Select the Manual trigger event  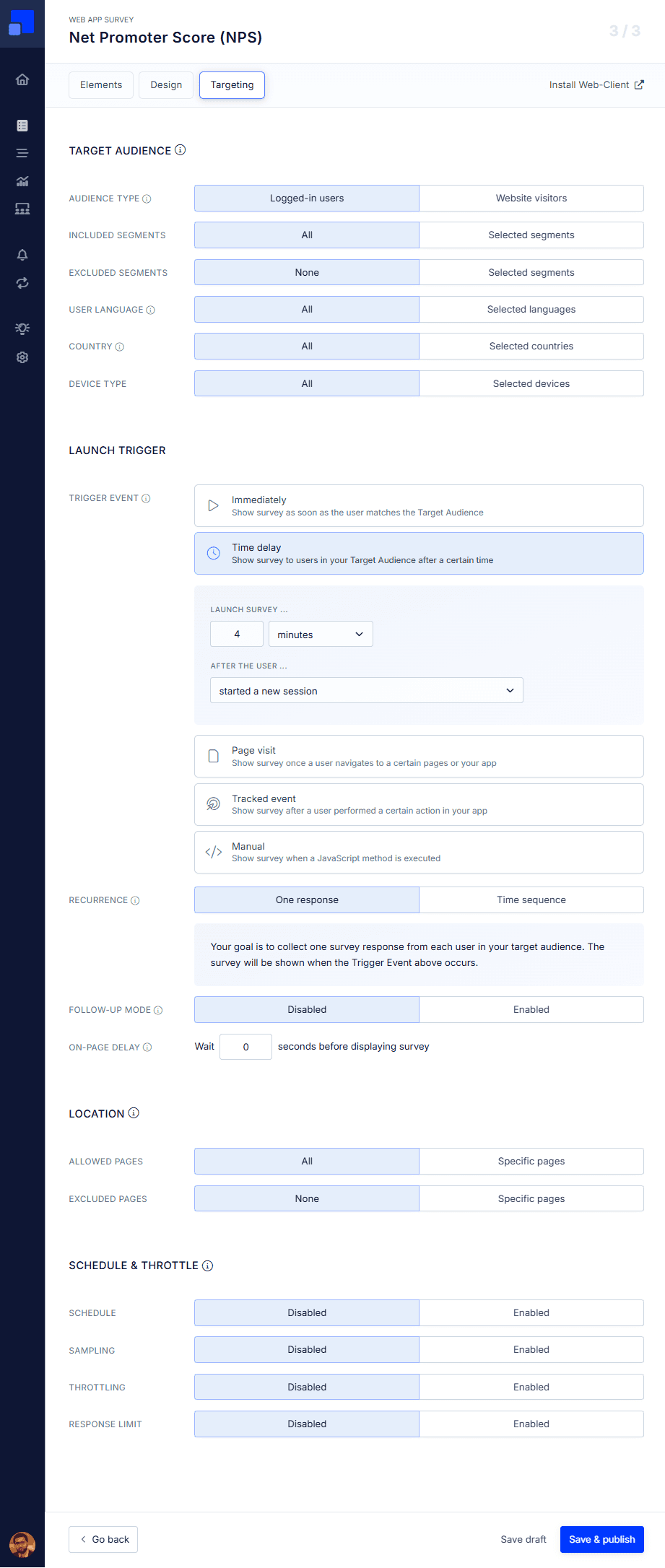tap(419, 853)
